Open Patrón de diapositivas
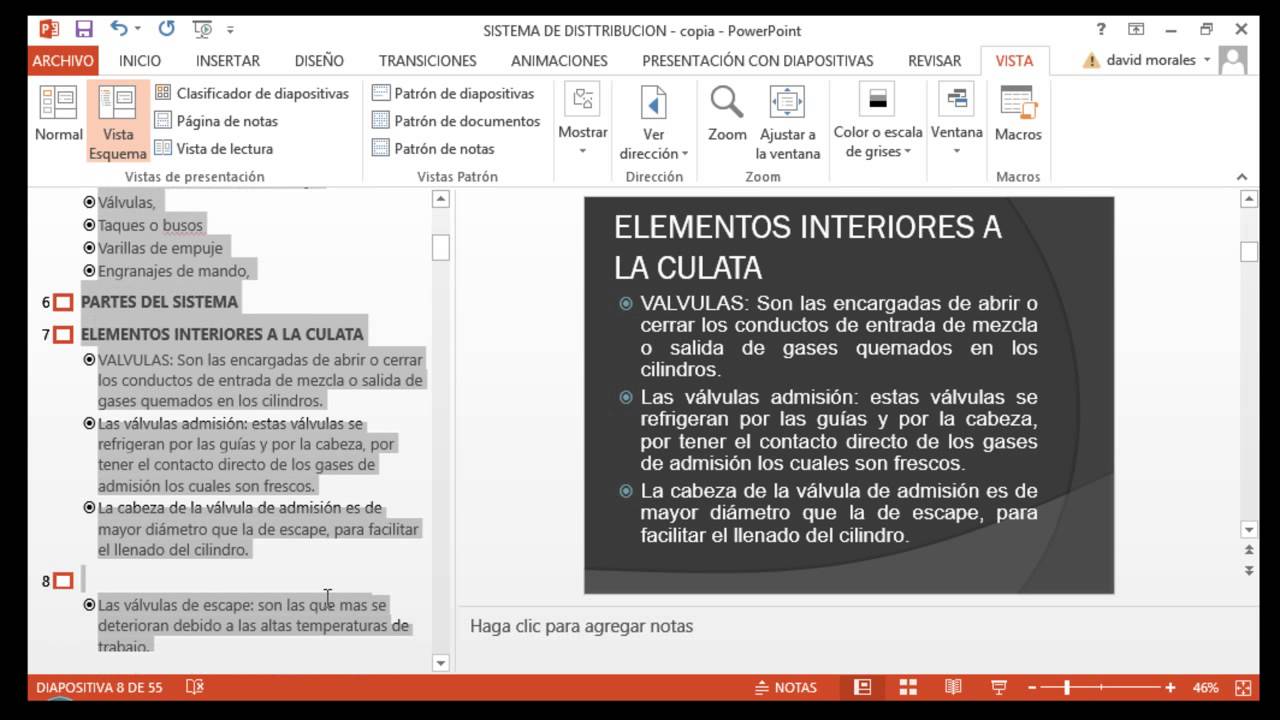This screenshot has width=1280, height=720. (453, 93)
